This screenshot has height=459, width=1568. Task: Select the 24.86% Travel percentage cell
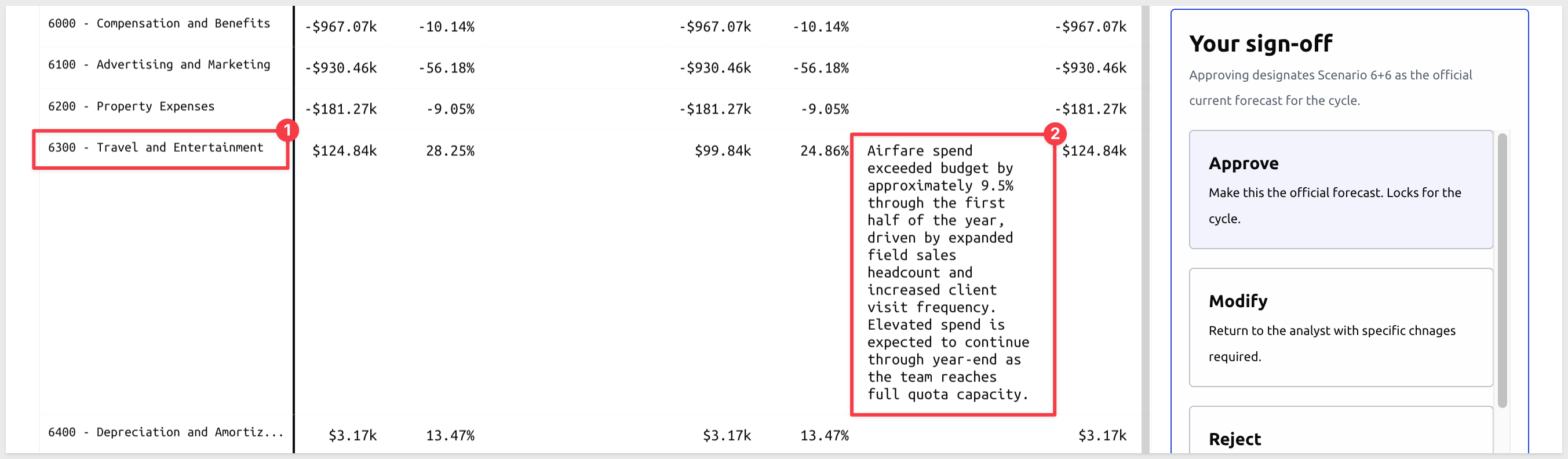tap(824, 151)
